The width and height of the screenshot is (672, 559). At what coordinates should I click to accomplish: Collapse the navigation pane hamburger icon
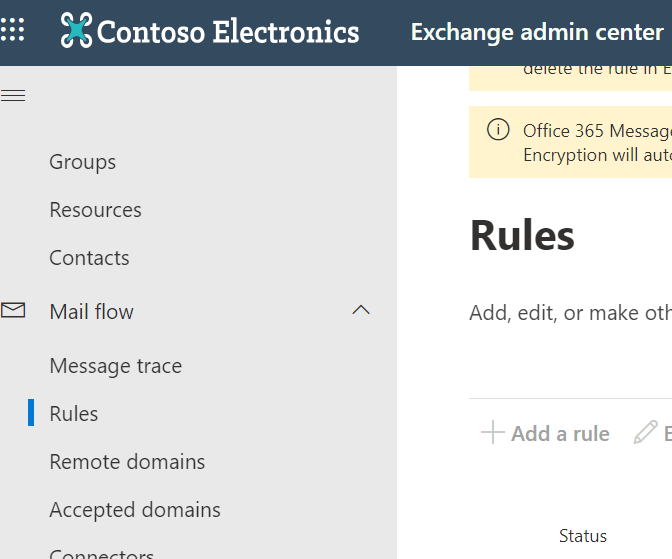coord(13,95)
